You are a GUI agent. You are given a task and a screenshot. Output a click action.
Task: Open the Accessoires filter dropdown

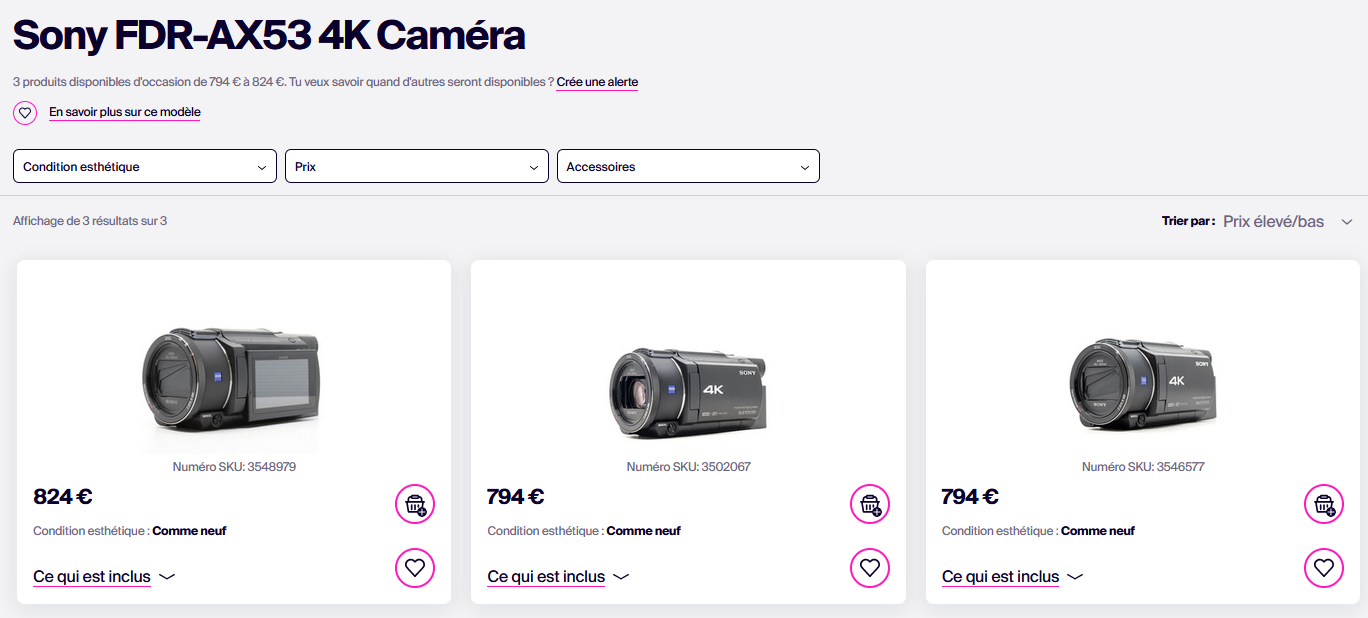(688, 167)
